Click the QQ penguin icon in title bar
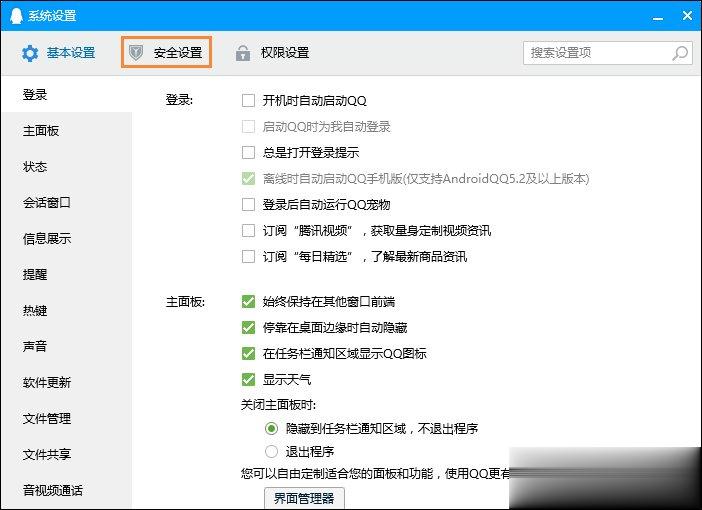Viewport: 702px width, 510px height. (x=16, y=16)
